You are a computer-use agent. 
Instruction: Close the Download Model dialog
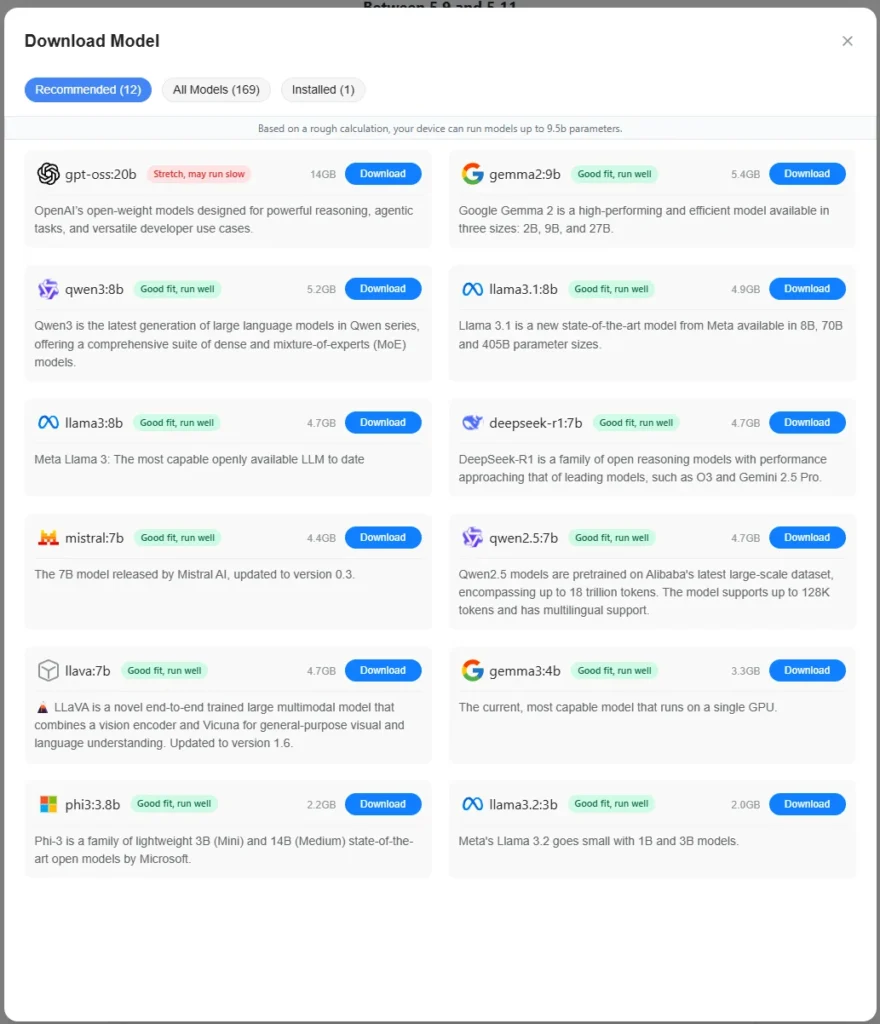(847, 41)
